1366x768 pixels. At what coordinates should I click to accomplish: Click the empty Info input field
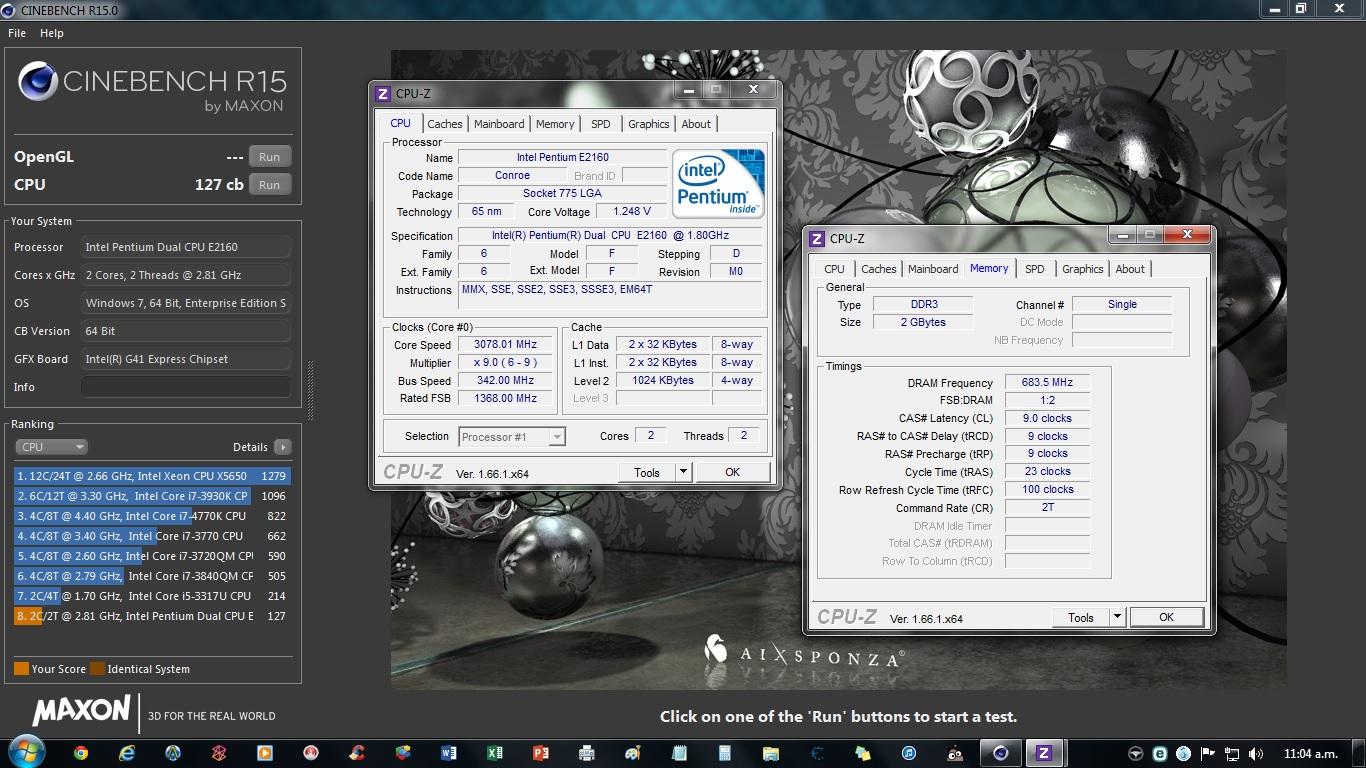click(x=186, y=387)
